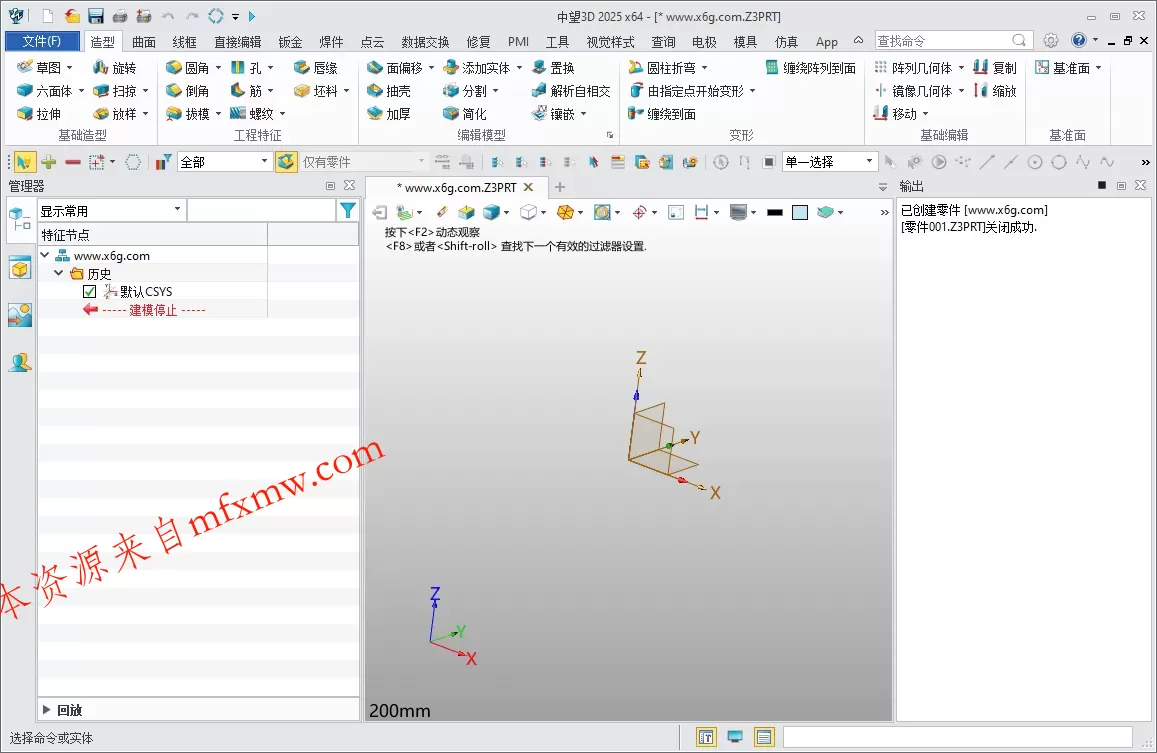The image size is (1157, 753).
Task: Select the 放样 loft tool
Action: coord(114,114)
